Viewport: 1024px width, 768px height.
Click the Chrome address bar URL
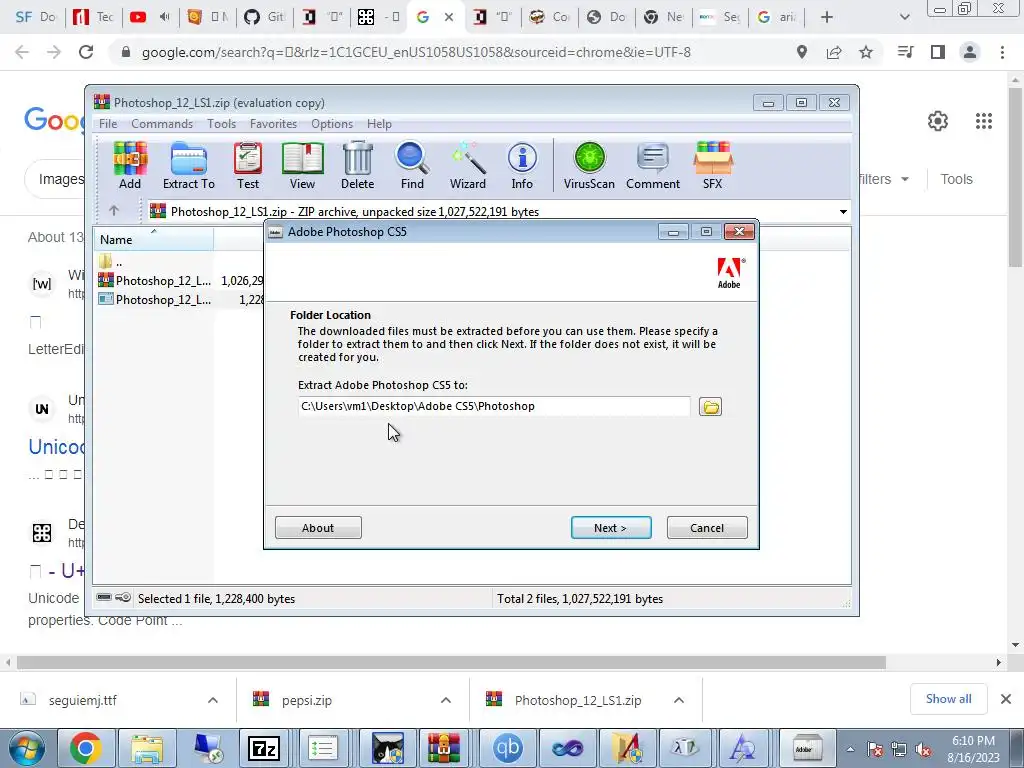tap(416, 52)
